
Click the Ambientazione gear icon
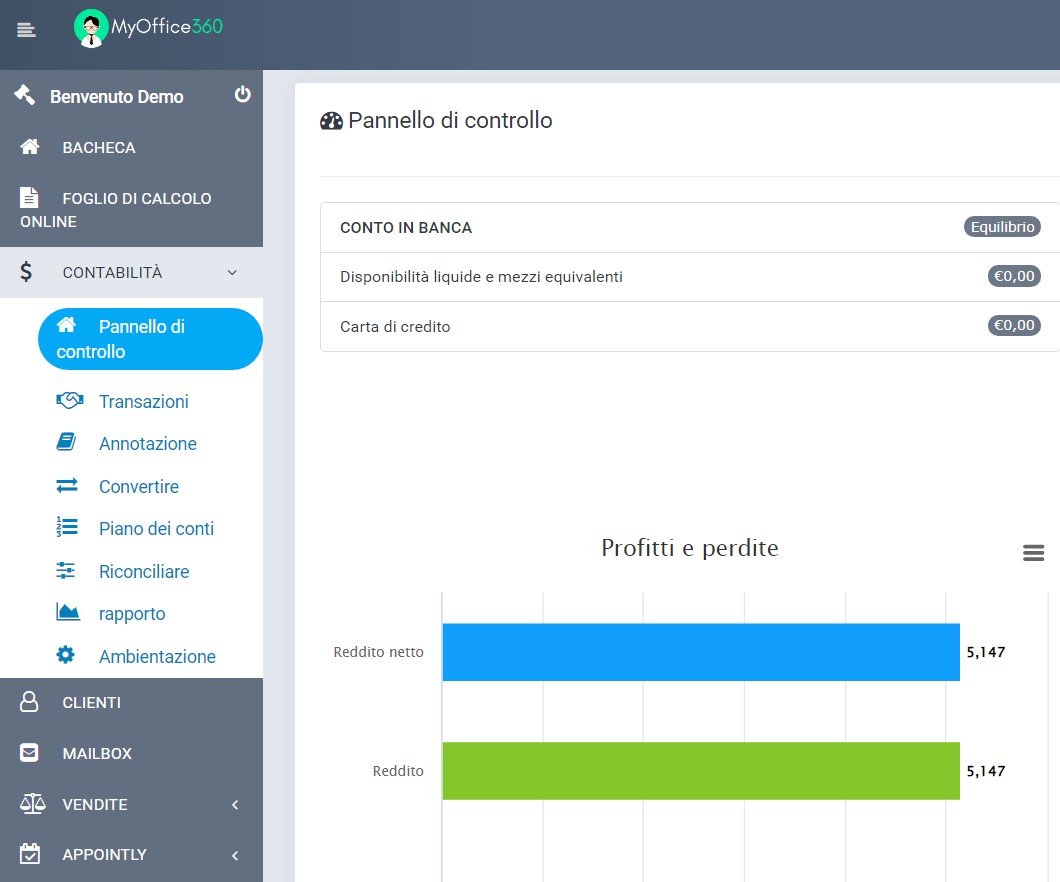(x=66, y=655)
